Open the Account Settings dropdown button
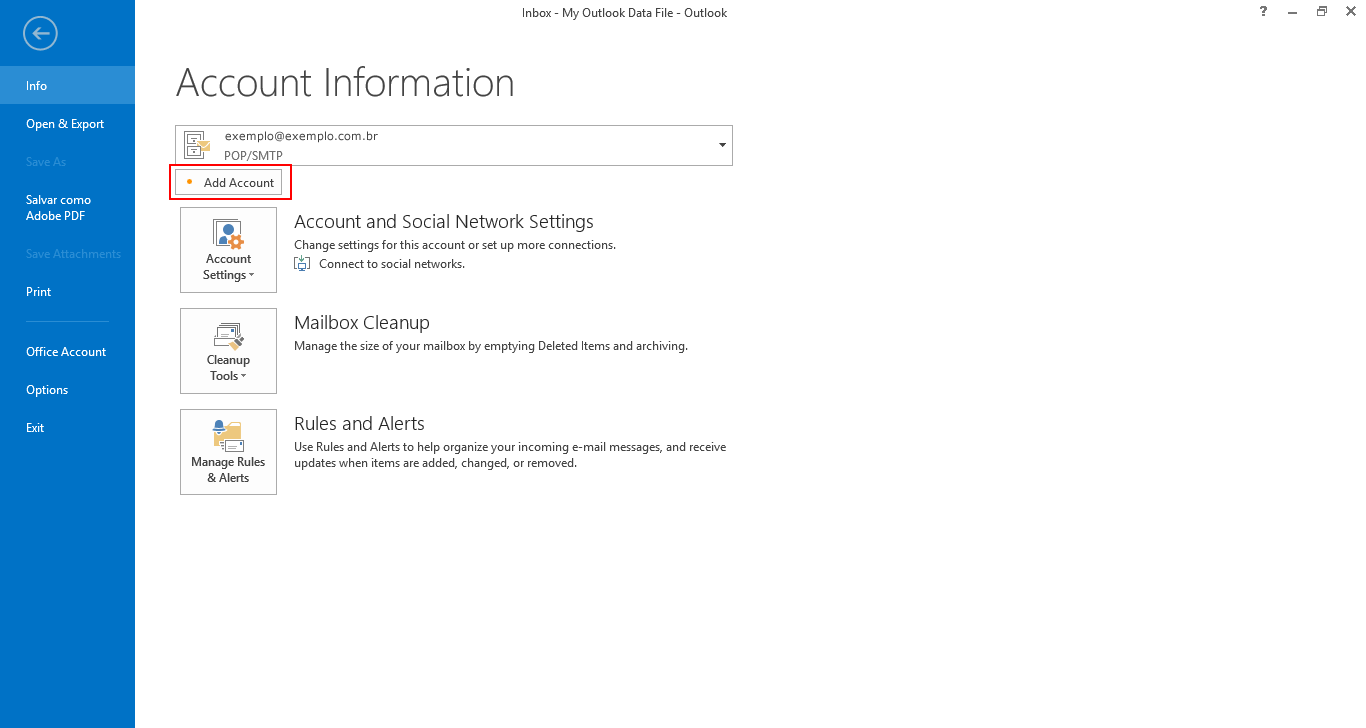The image size is (1366, 728). click(228, 250)
